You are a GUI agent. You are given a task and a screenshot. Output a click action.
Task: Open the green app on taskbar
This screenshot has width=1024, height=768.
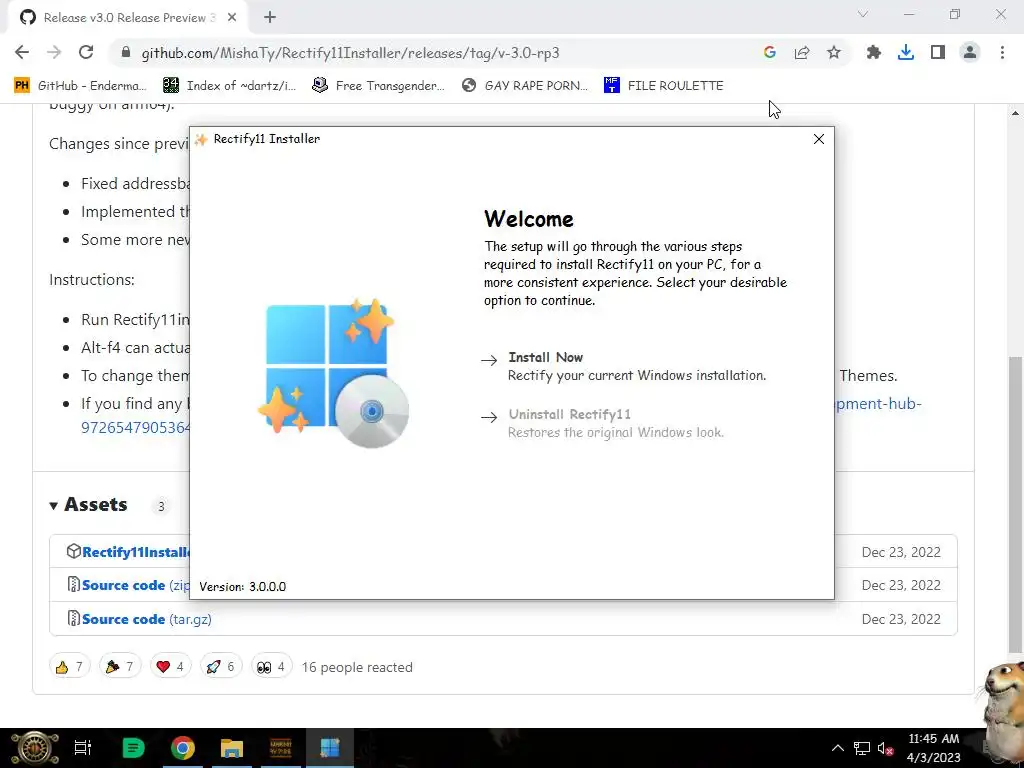pos(133,748)
